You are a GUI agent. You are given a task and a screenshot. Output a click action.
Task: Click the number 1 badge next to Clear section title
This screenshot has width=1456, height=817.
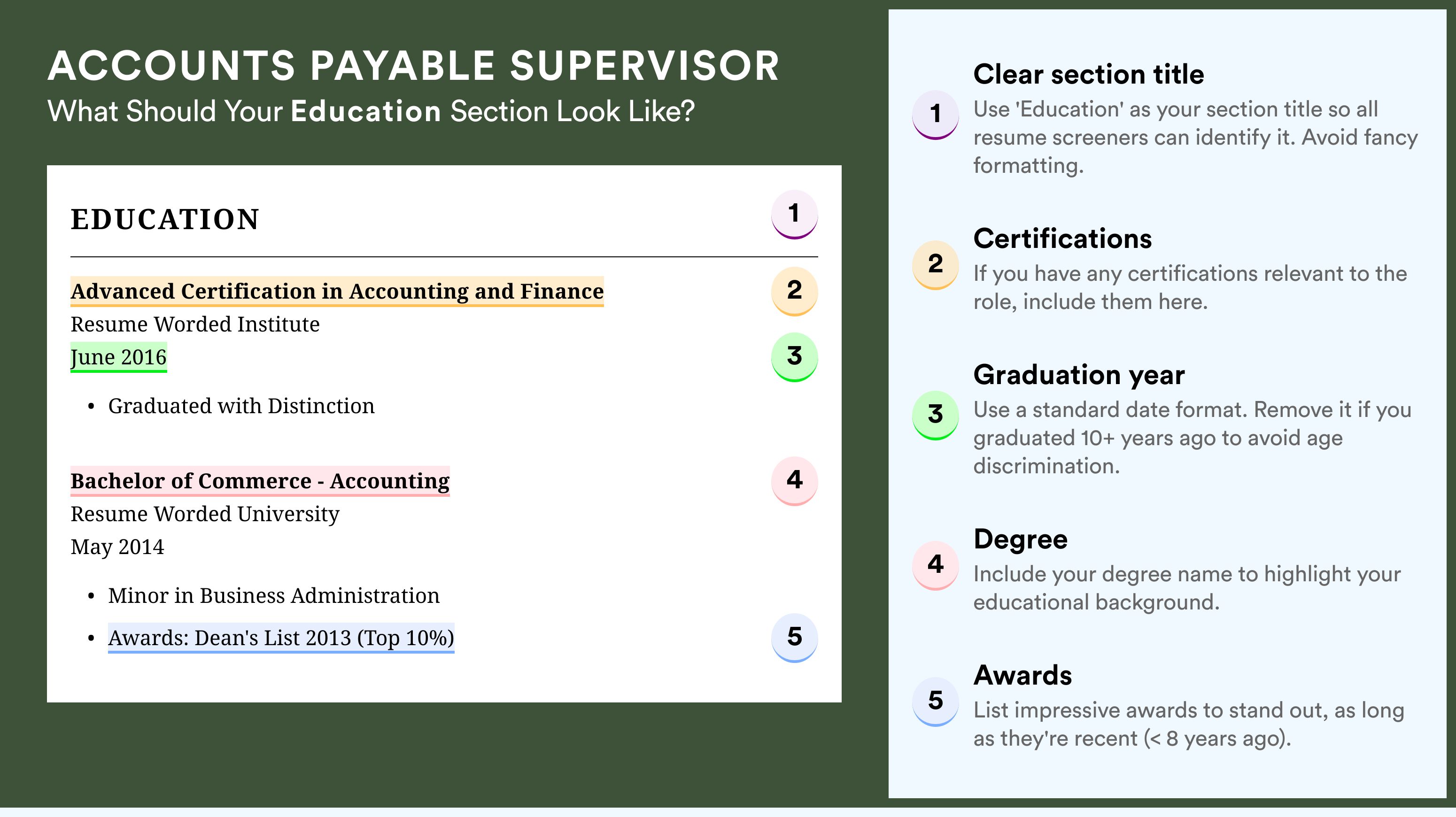click(x=936, y=115)
